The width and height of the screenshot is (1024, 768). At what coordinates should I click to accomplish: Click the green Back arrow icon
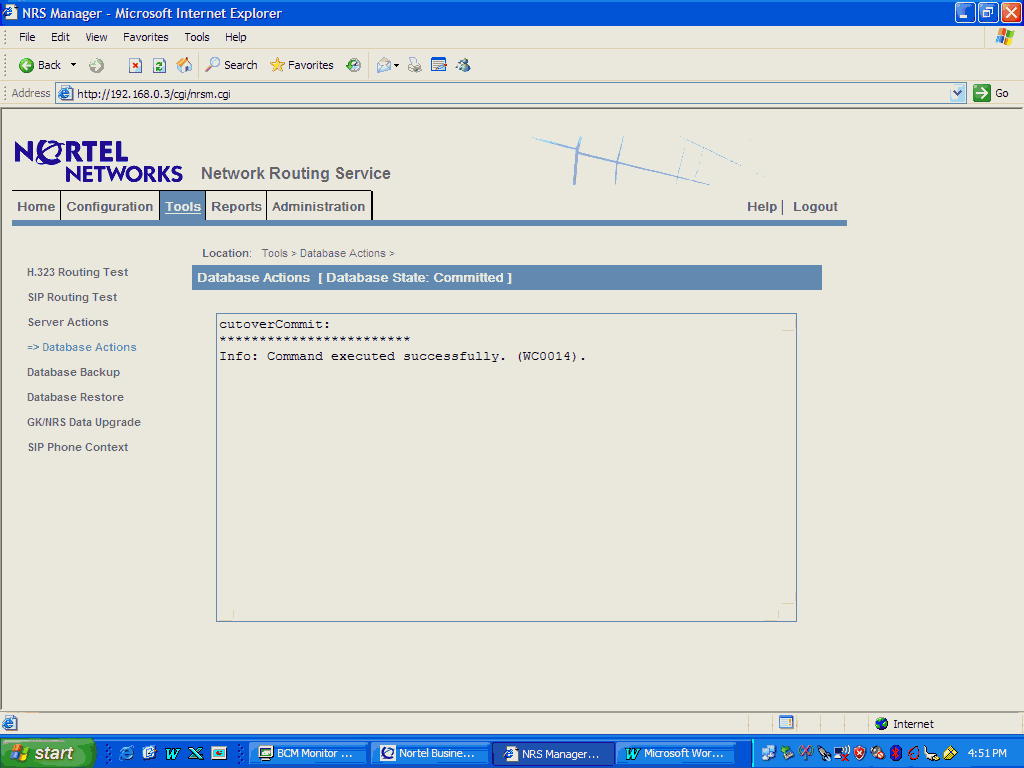coord(26,65)
